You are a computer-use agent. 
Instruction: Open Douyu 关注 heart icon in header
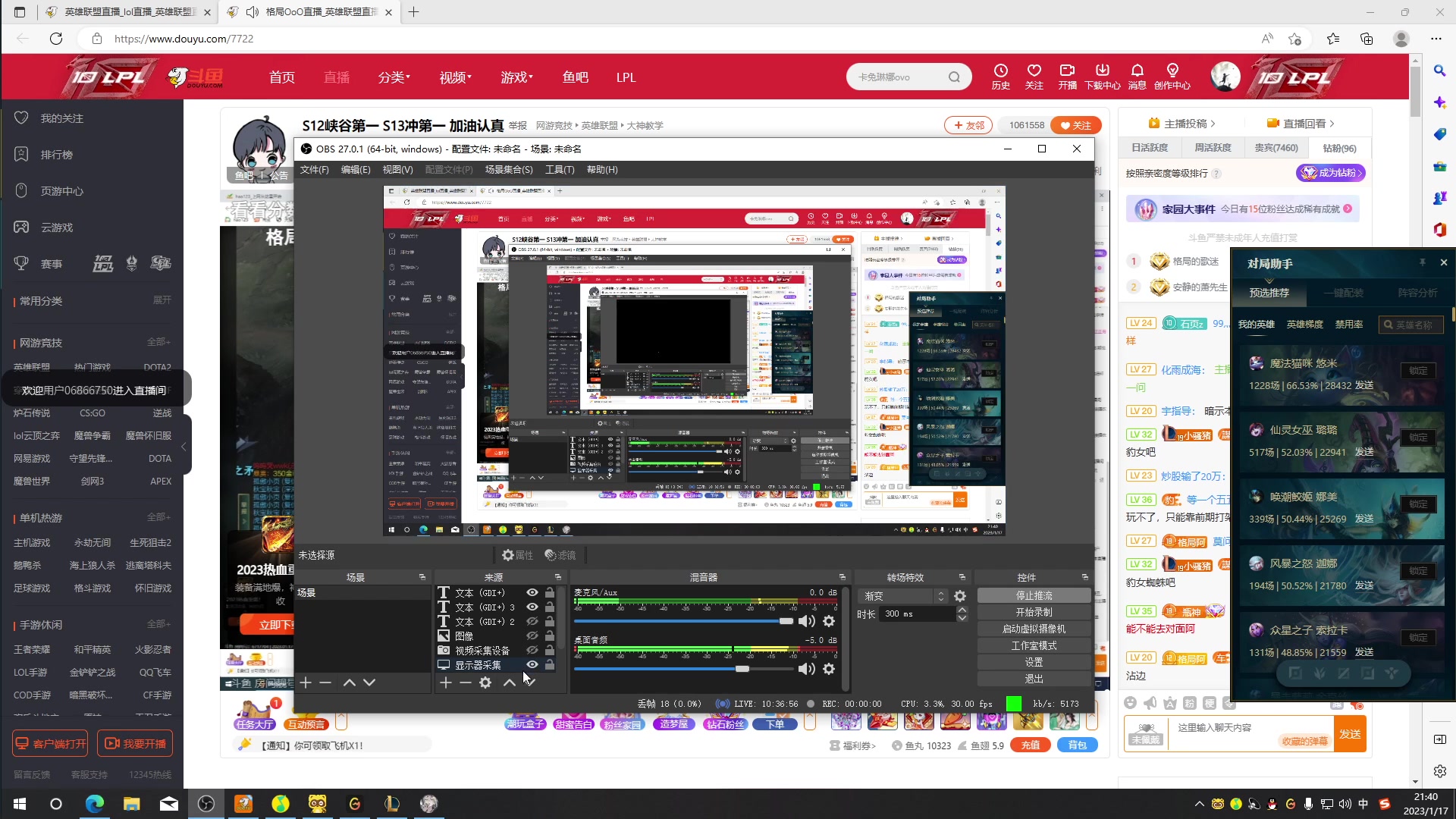tap(1034, 76)
